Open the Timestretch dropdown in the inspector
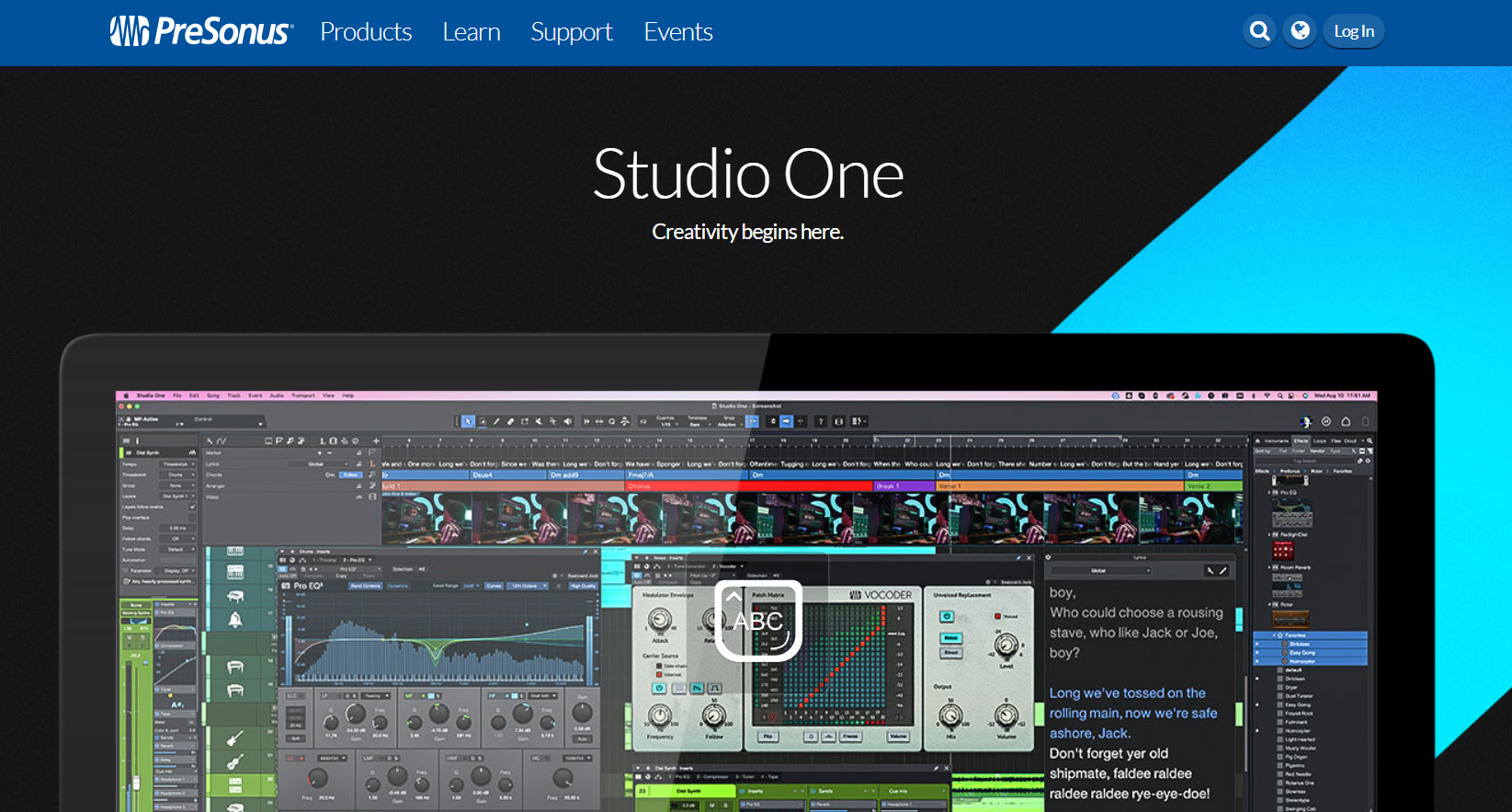1512x812 pixels. [176, 463]
